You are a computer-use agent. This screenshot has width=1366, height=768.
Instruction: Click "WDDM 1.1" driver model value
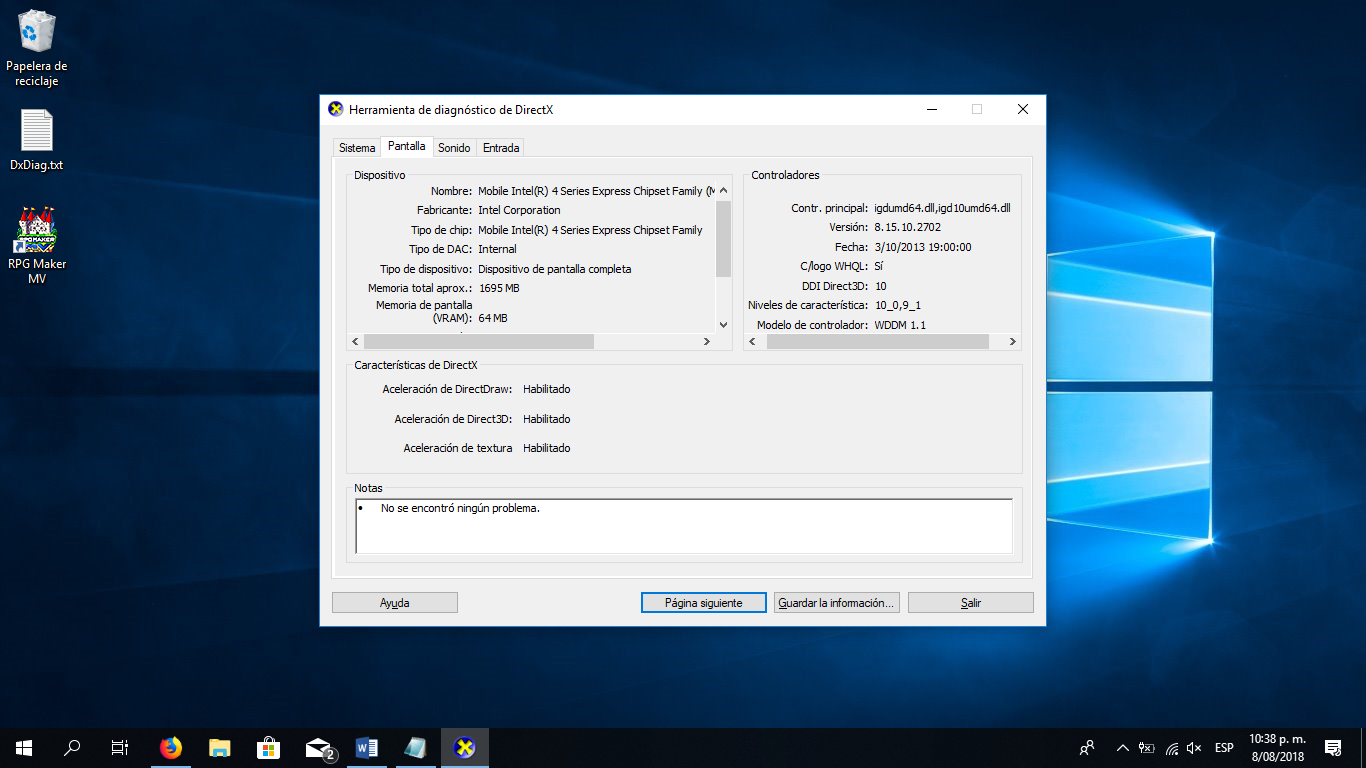click(x=900, y=325)
